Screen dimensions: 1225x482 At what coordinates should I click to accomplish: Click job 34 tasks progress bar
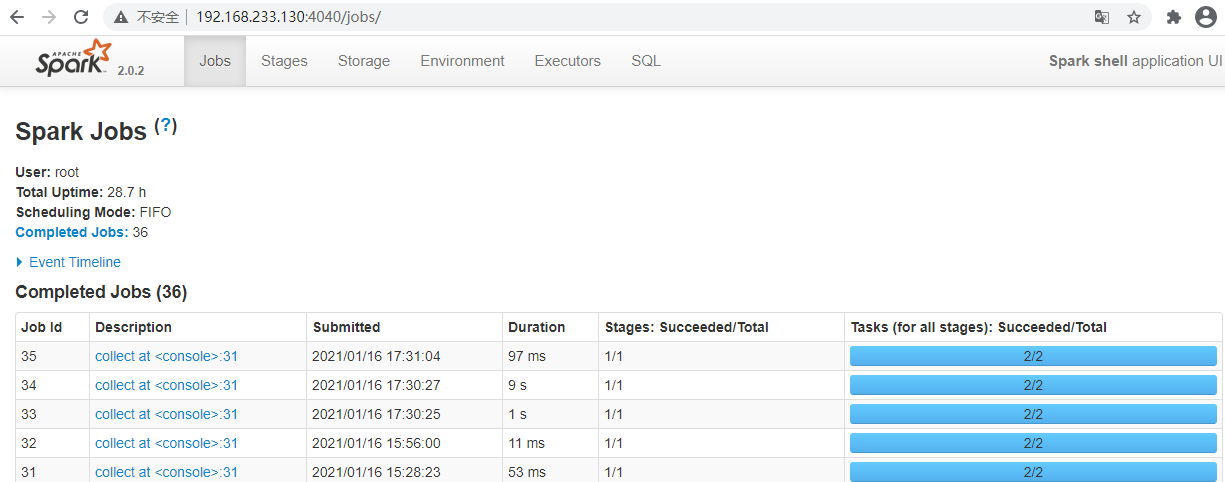[1033, 385]
